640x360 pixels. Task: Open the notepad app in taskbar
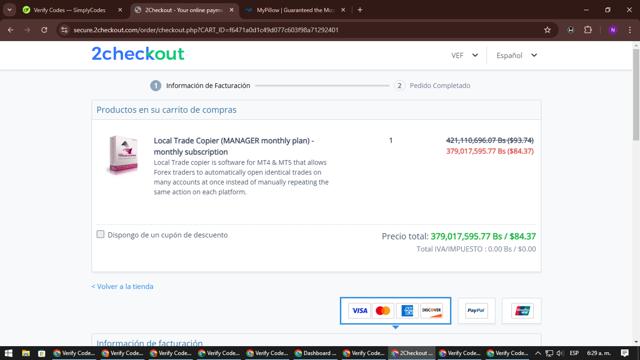[x=41, y=353]
